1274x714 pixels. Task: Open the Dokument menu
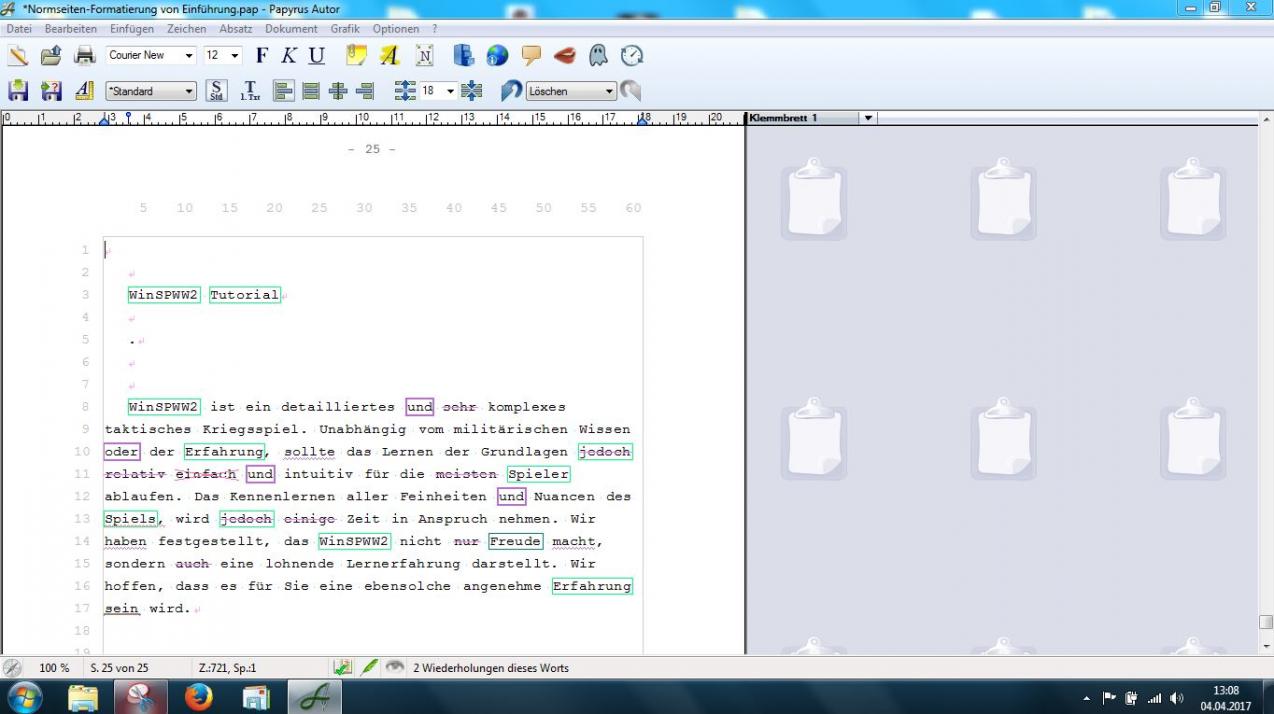[291, 29]
